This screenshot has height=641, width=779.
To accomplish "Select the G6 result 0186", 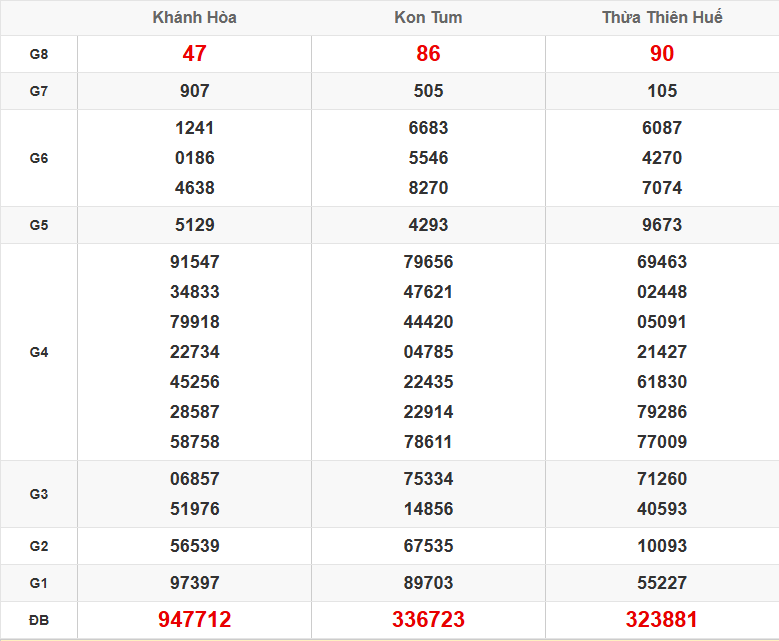I will pos(194,158).
